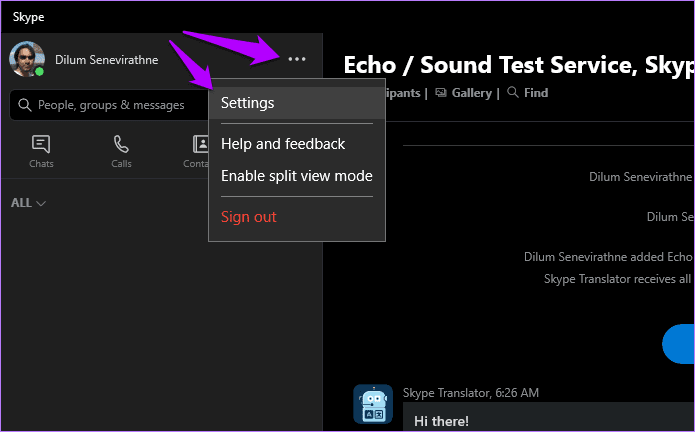This screenshot has width=695, height=432.
Task: Open the Chats tab
Action: tap(41, 152)
